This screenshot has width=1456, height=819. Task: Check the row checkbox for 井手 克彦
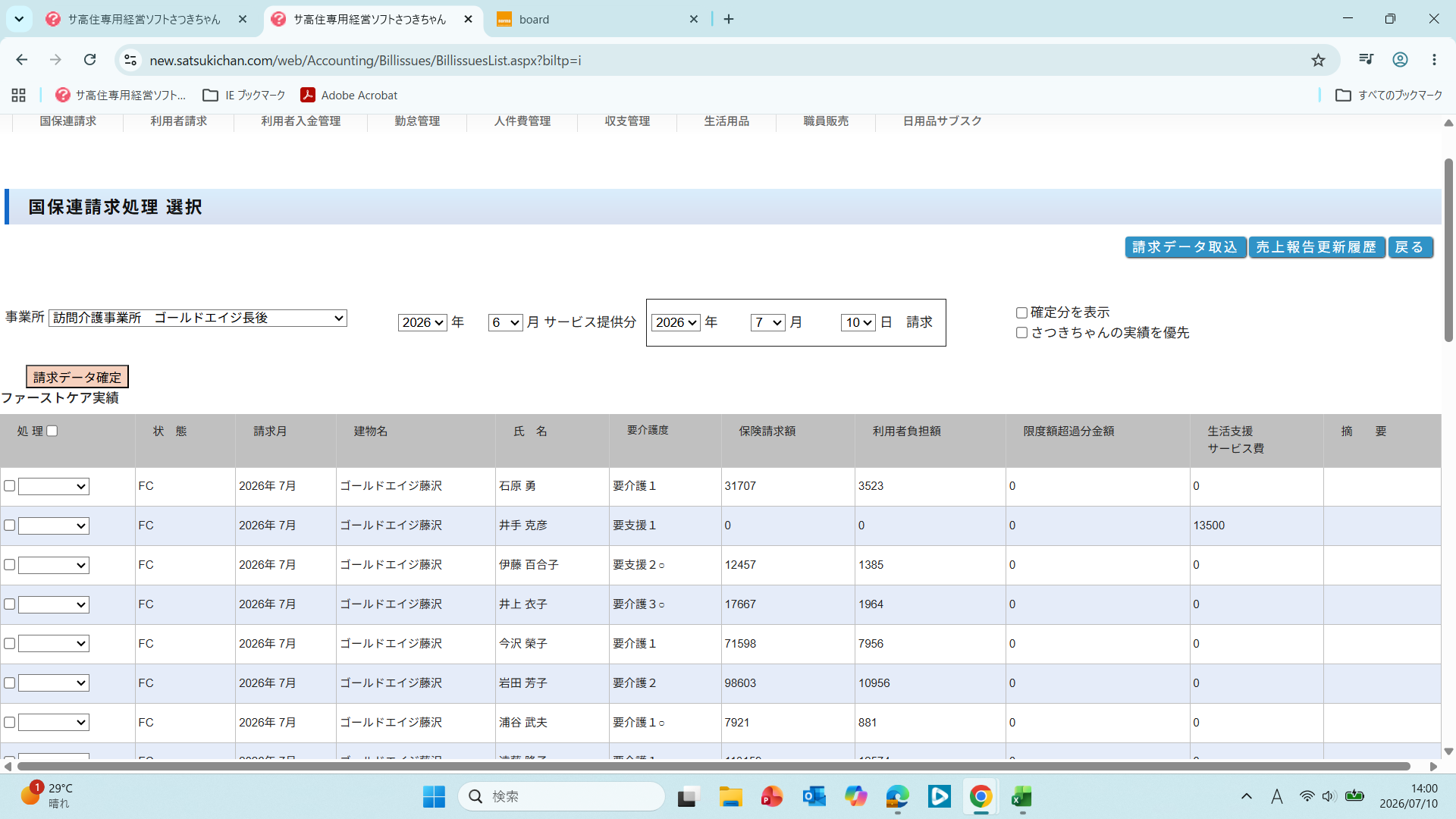pyautogui.click(x=10, y=525)
